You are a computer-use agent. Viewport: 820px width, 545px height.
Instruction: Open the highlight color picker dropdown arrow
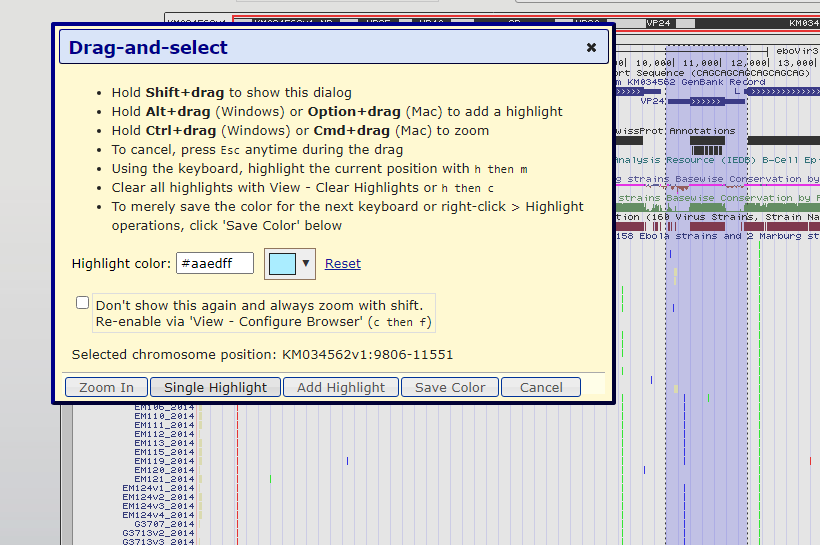click(306, 264)
